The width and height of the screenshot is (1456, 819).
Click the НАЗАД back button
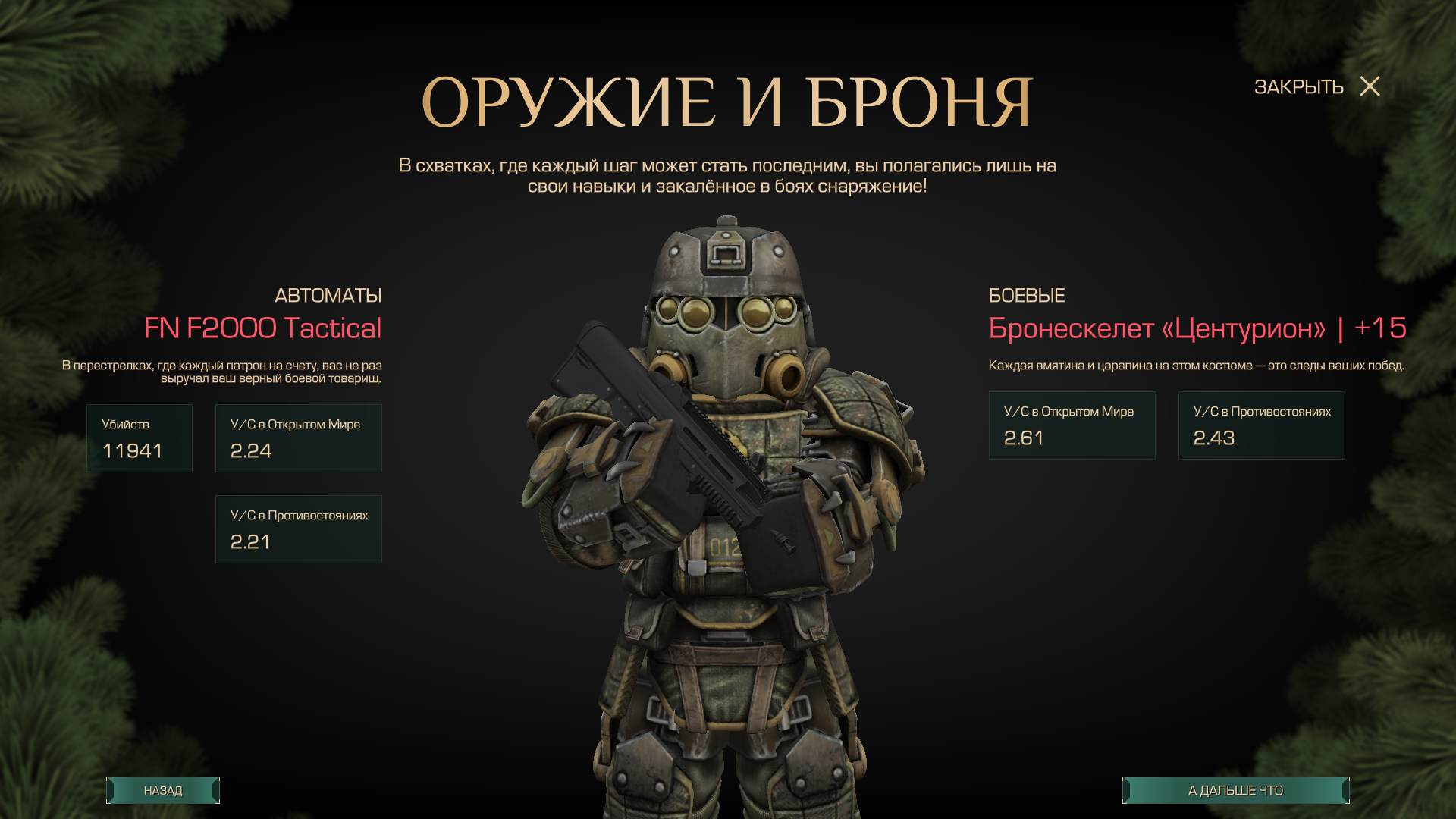tap(163, 790)
